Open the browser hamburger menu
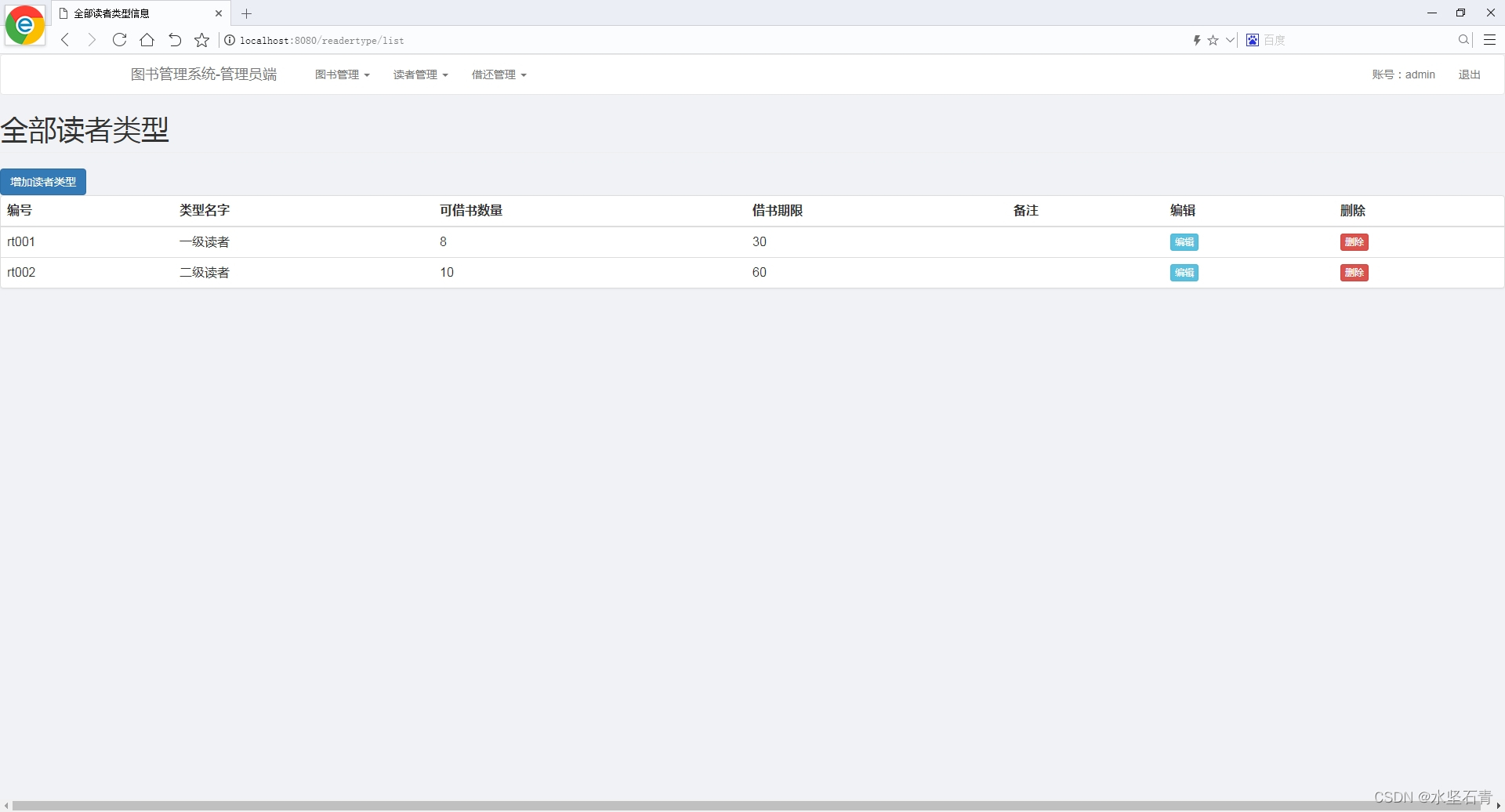Screen dimensions: 1505x812 click(x=1489, y=40)
